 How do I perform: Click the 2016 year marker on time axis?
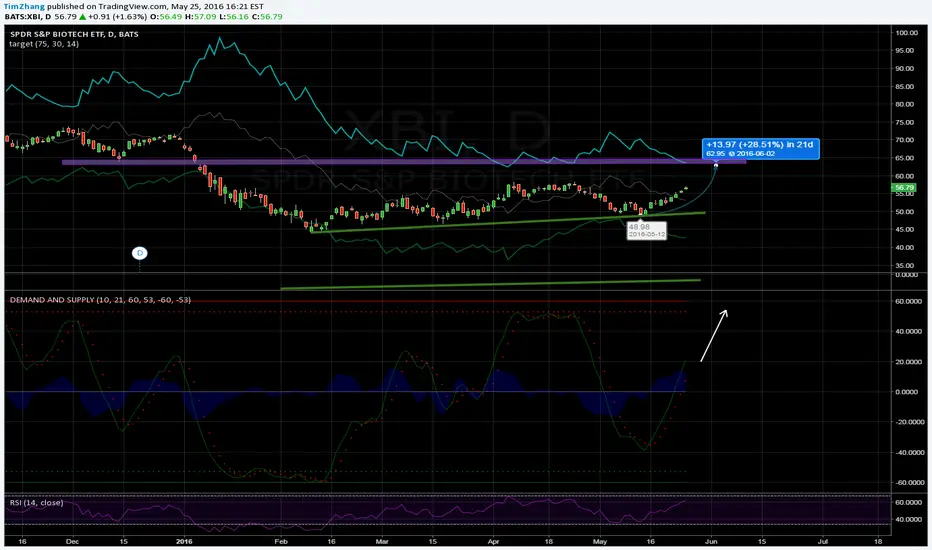[184, 542]
